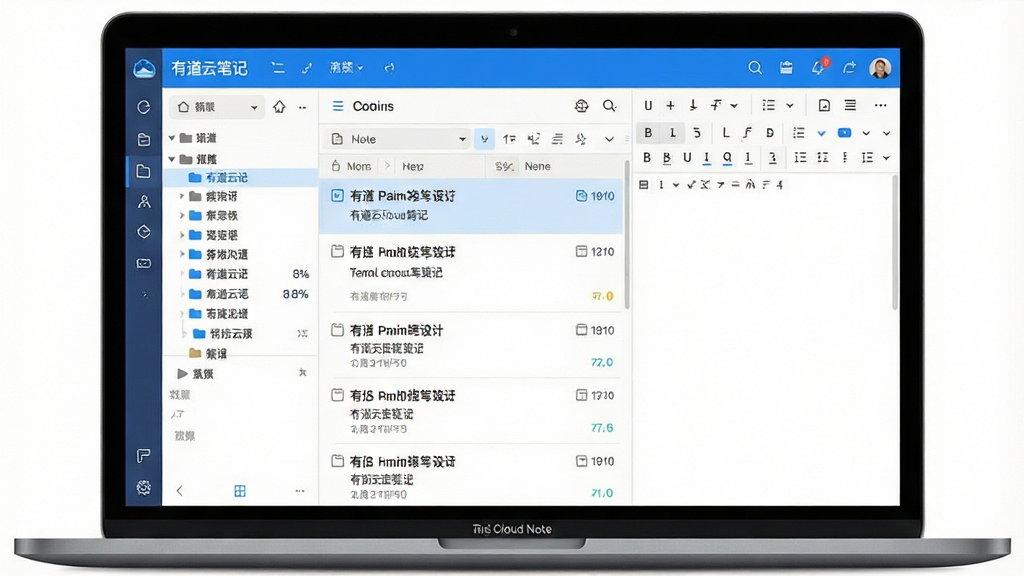Open the sidebar dropdown with house icon

pyautogui.click(x=217, y=107)
